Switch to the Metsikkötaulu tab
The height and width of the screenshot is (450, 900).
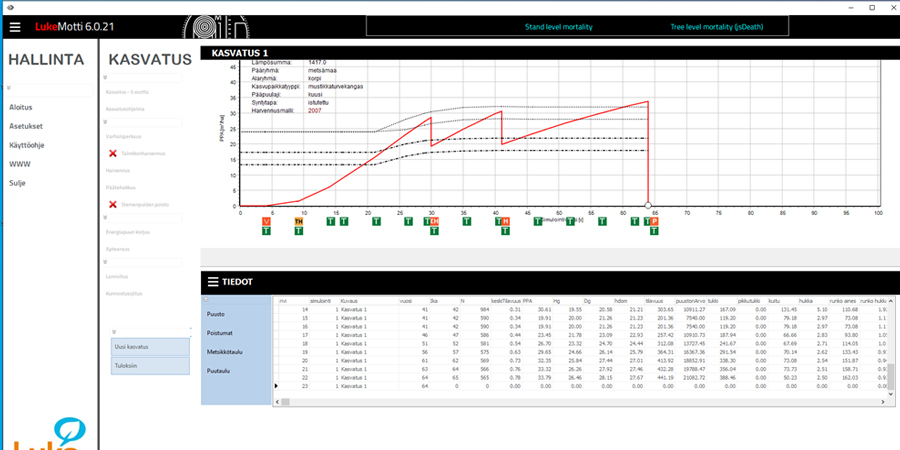[225, 351]
